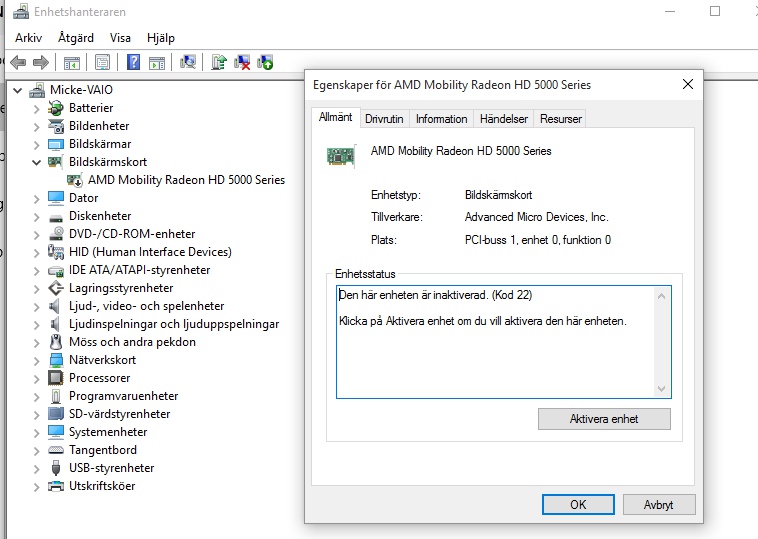758x539 pixels.
Task: Open the Åtgärd menu
Action: tap(76, 38)
